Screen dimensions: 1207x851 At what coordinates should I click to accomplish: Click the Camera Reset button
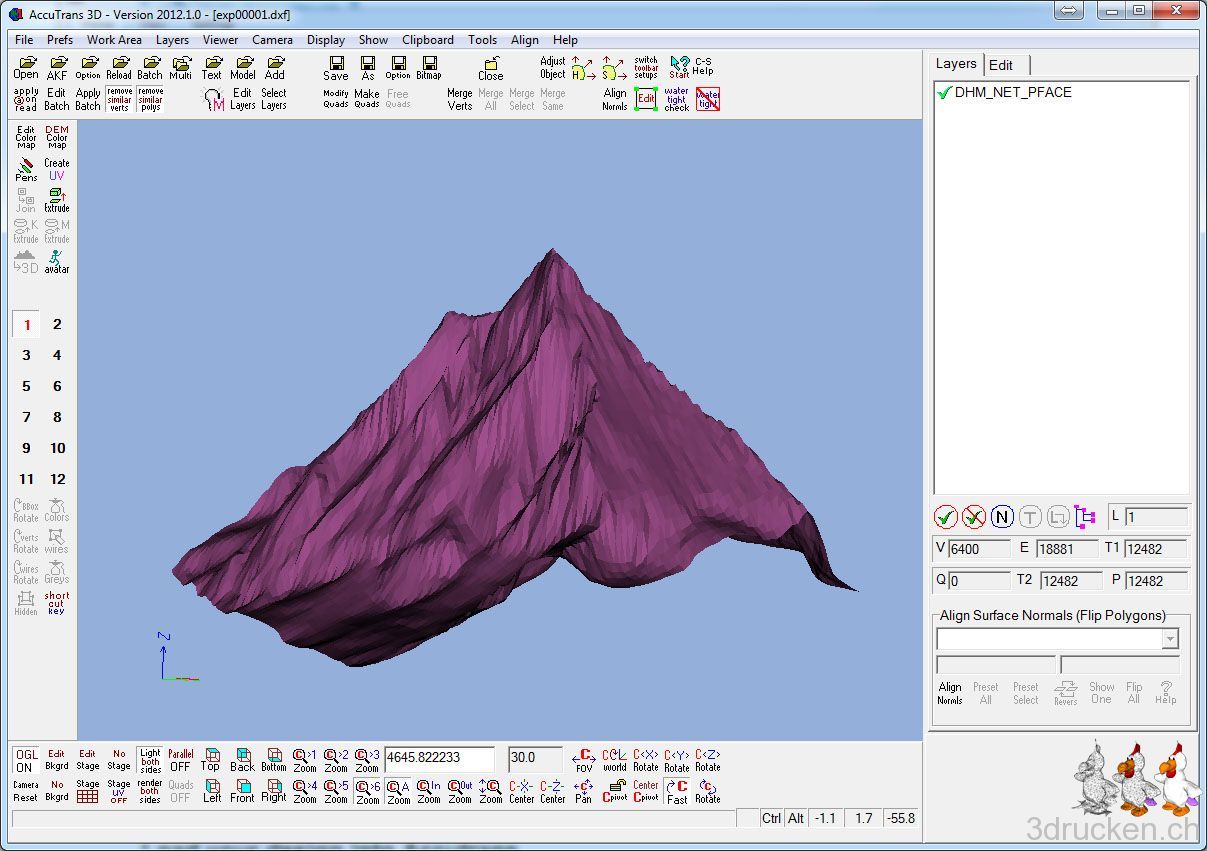tap(25, 791)
